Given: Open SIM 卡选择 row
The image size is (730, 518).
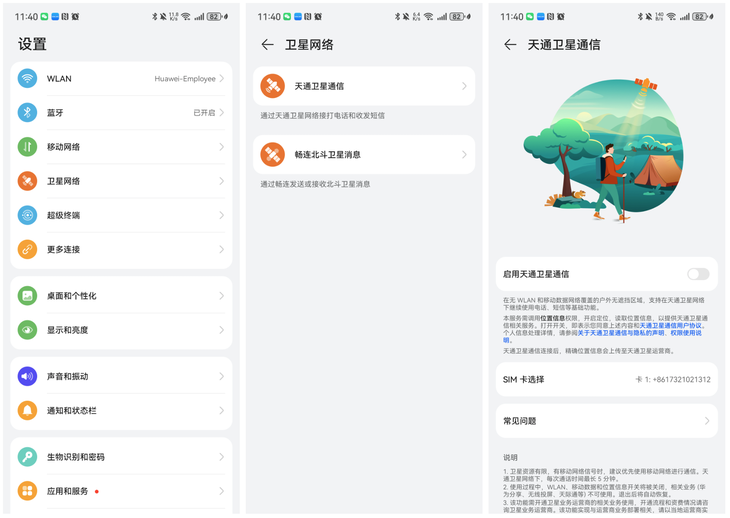Looking at the screenshot, I should coord(607,379).
